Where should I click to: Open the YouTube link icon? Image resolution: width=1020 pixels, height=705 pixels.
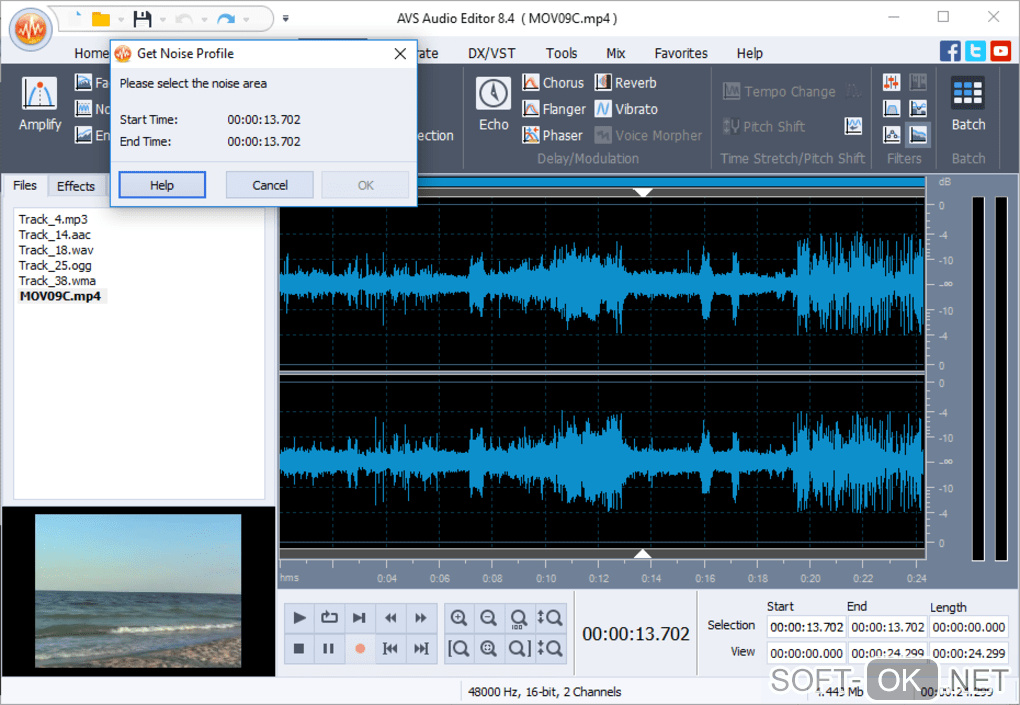pyautogui.click(x=999, y=51)
